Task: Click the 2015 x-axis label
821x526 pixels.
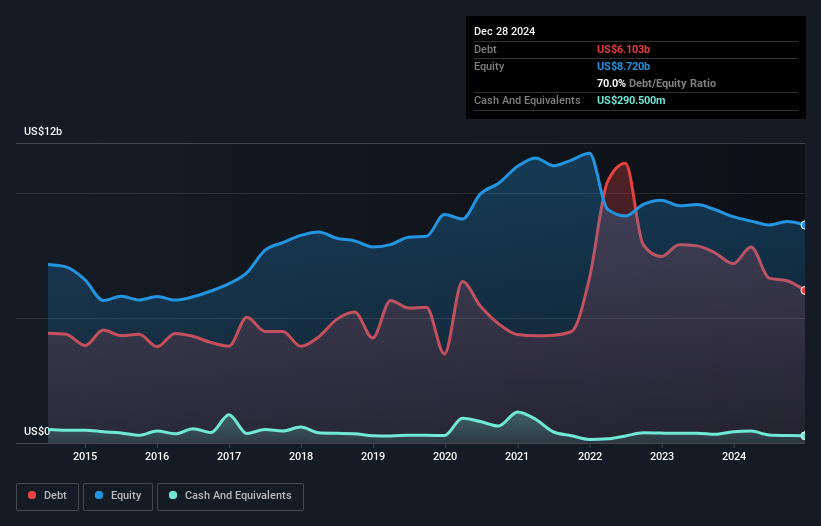Action: coord(85,456)
